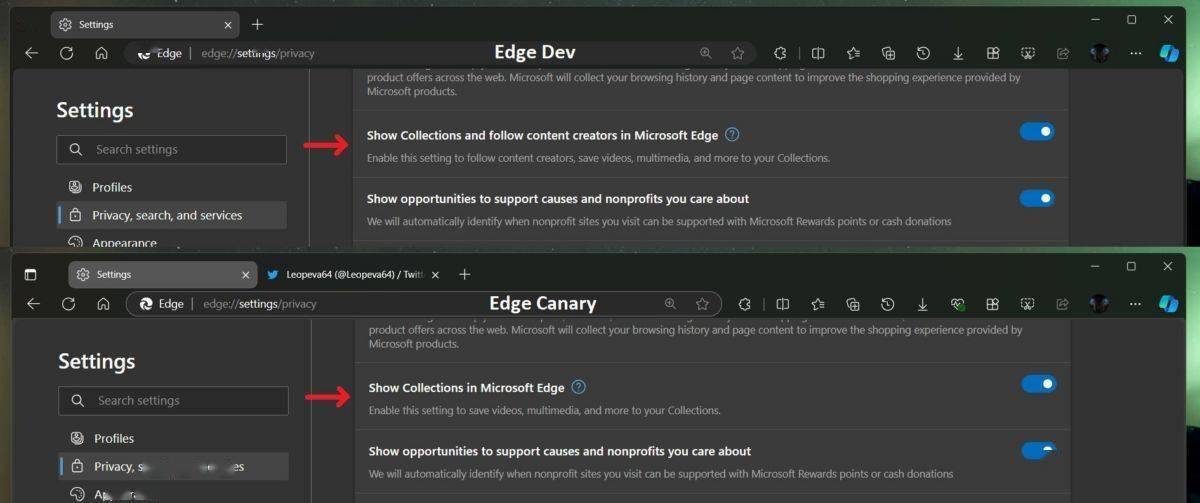Open help icon beside Canary Show Collections setting

point(578,387)
